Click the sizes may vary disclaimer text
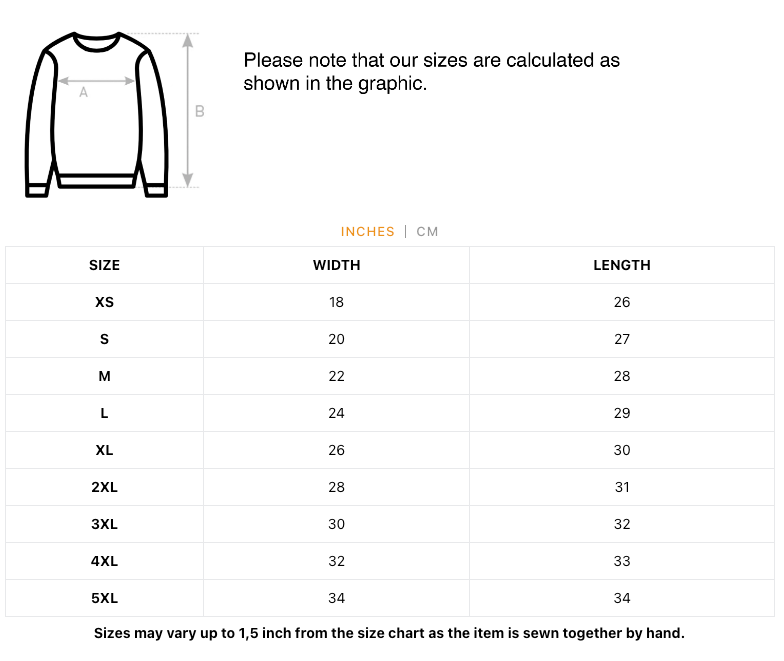 click(389, 633)
